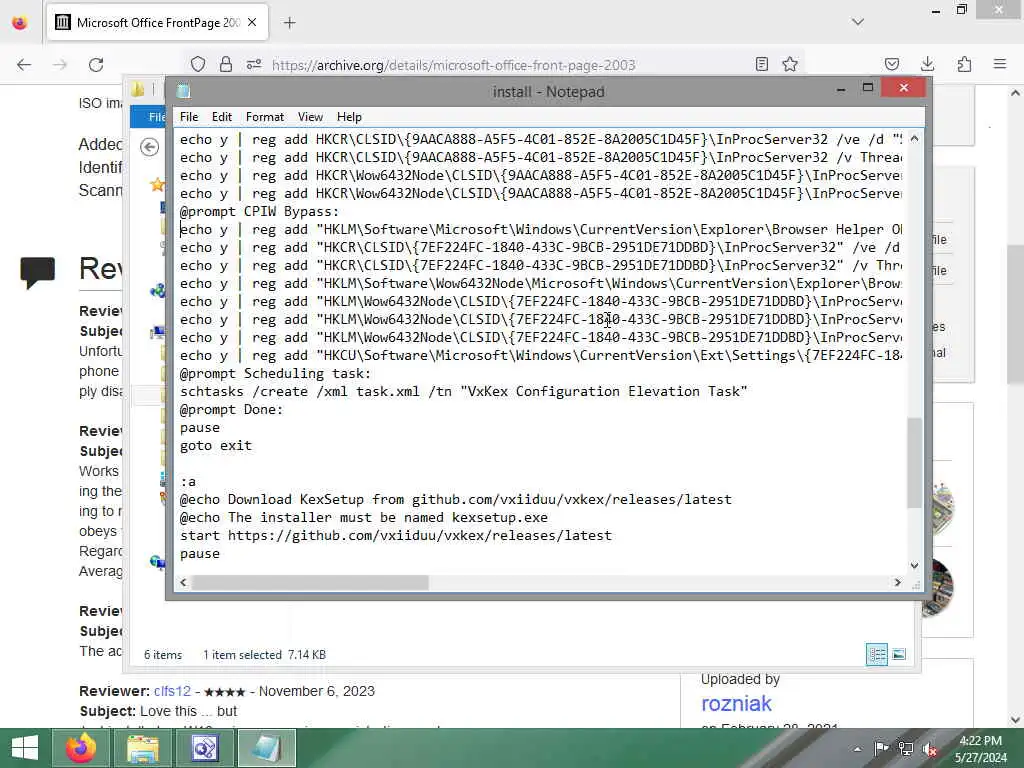The height and width of the screenshot is (768, 1024).
Task: Click '1 item selected 7.14 KB' status text
Action: point(264,654)
